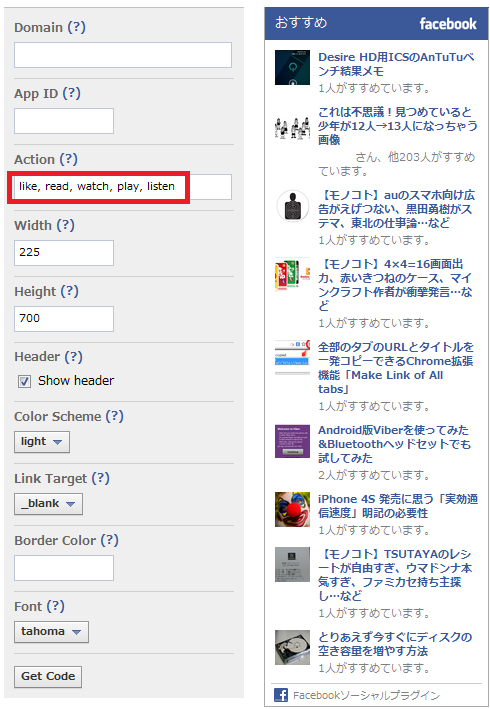Open the Android版Viber article link
Screen dimensions: 490x709
[395, 444]
